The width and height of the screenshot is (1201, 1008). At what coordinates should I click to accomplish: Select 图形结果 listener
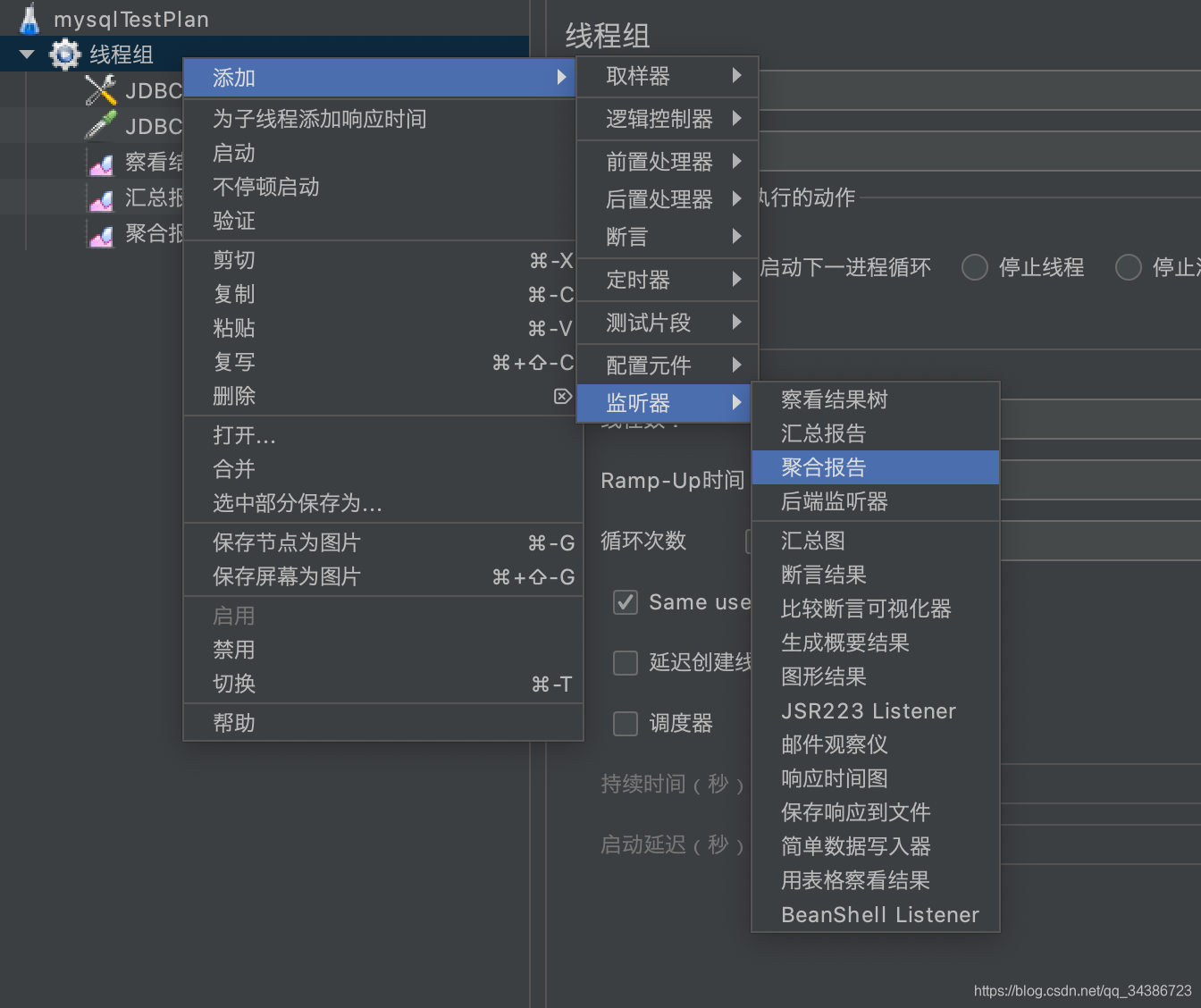point(876,676)
